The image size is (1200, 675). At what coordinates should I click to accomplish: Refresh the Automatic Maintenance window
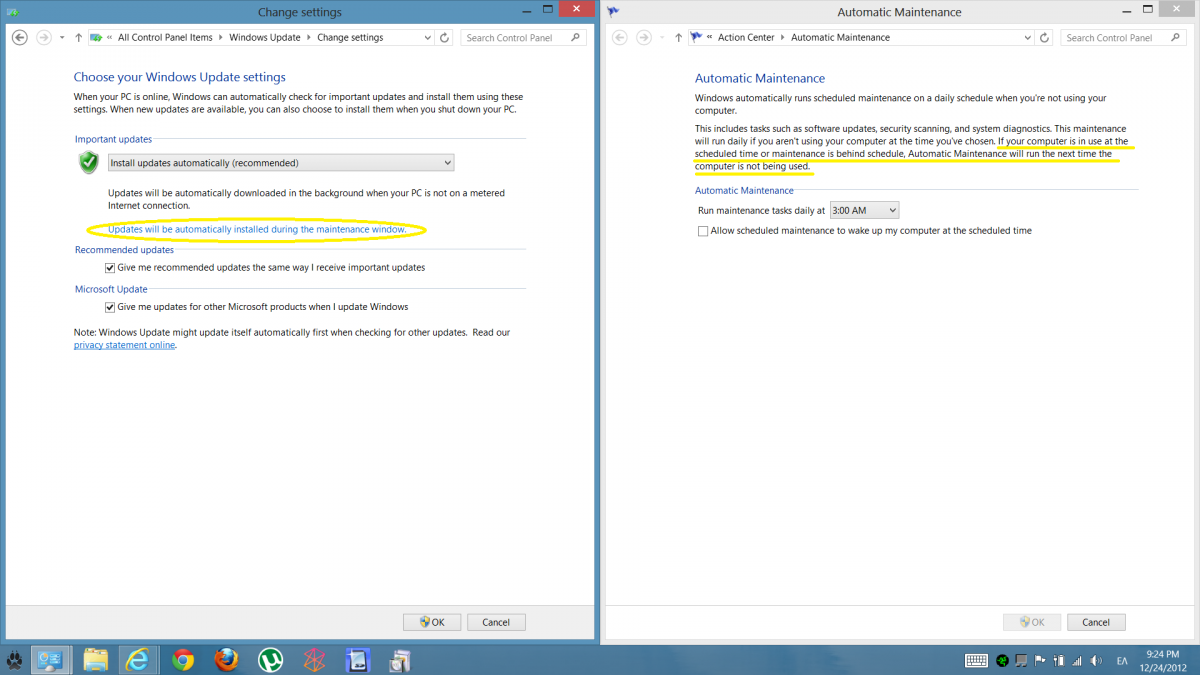point(1045,37)
